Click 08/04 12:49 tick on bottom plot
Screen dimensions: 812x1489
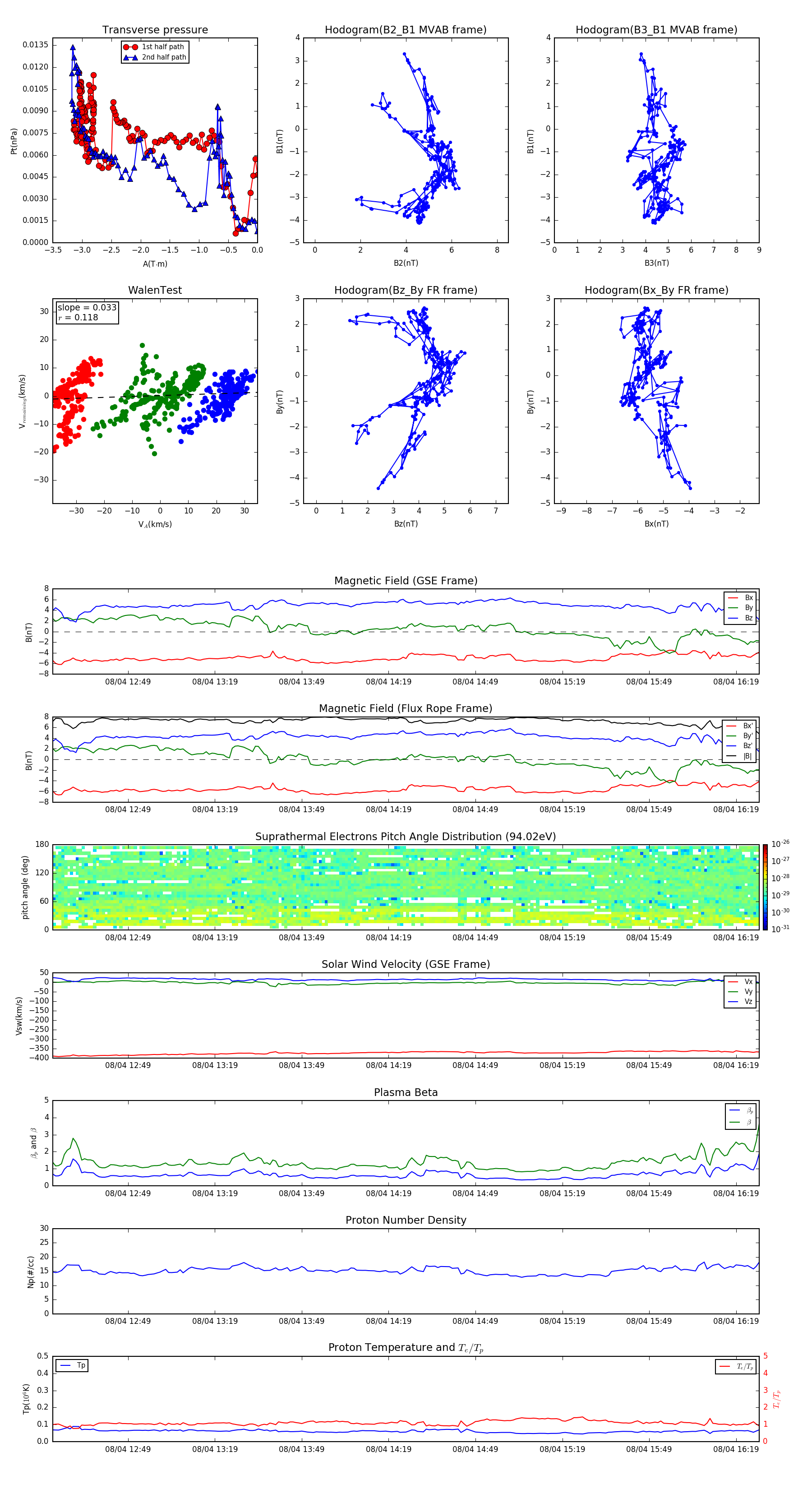tap(128, 1450)
